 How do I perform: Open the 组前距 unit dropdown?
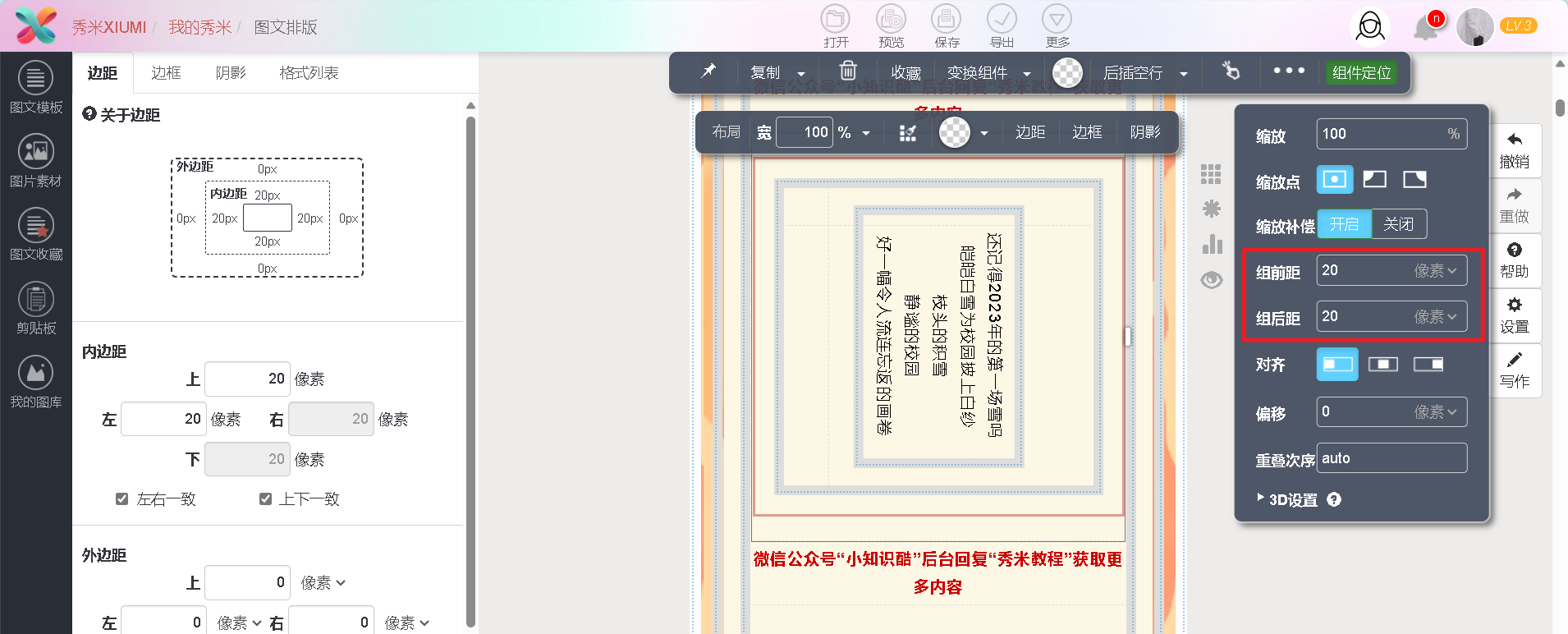click(x=1435, y=270)
